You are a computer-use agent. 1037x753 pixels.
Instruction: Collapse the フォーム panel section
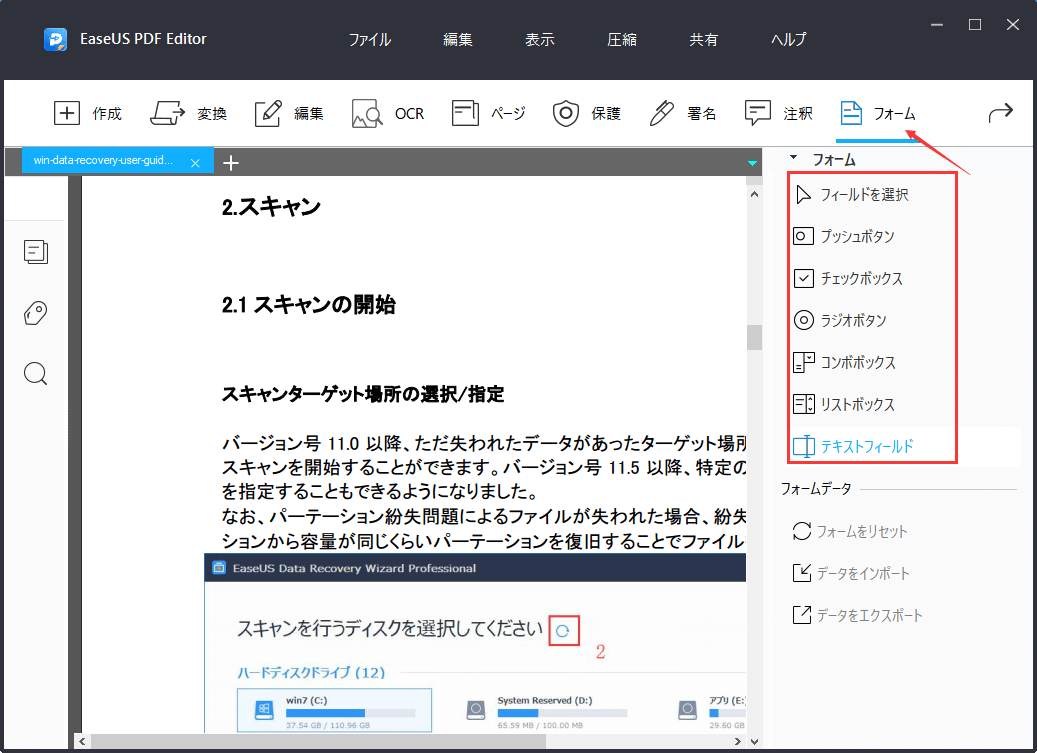pos(795,158)
